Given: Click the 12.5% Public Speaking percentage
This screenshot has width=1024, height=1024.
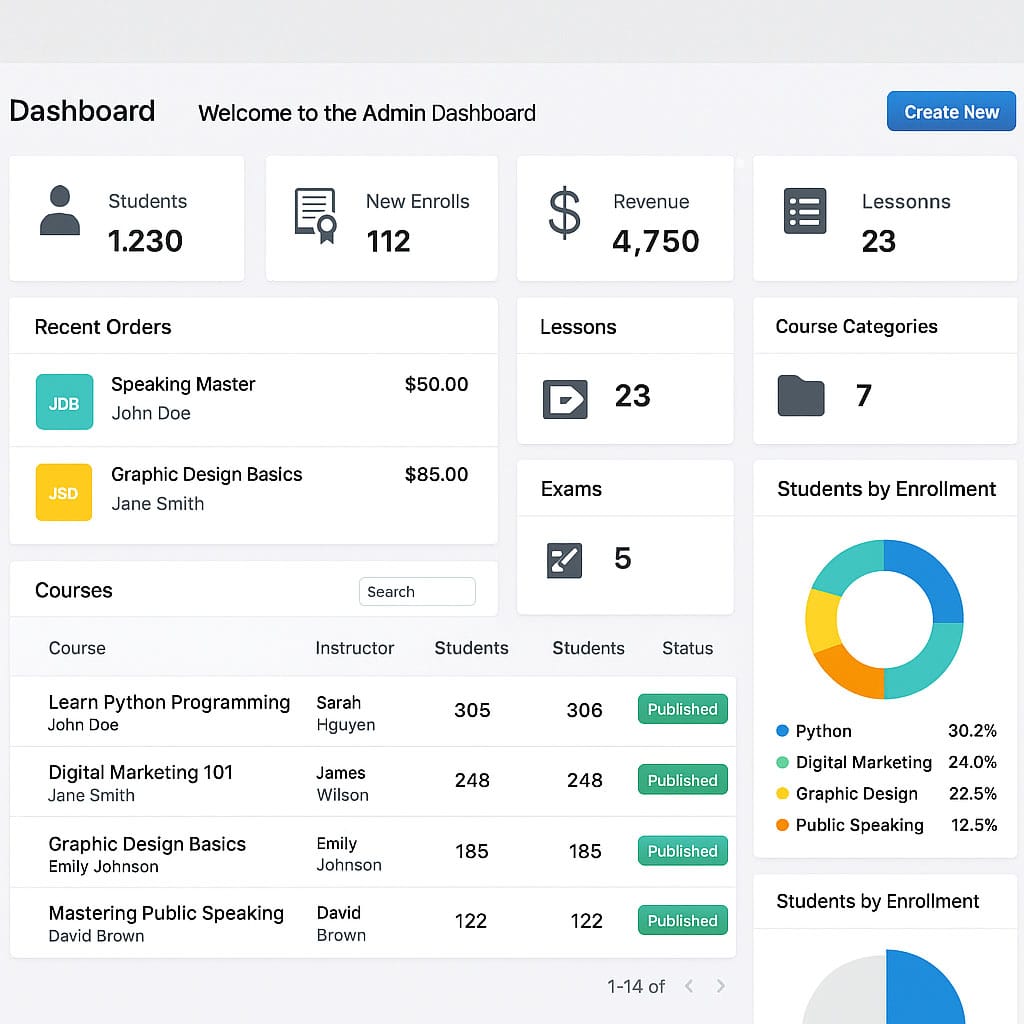Looking at the screenshot, I should point(974,825).
